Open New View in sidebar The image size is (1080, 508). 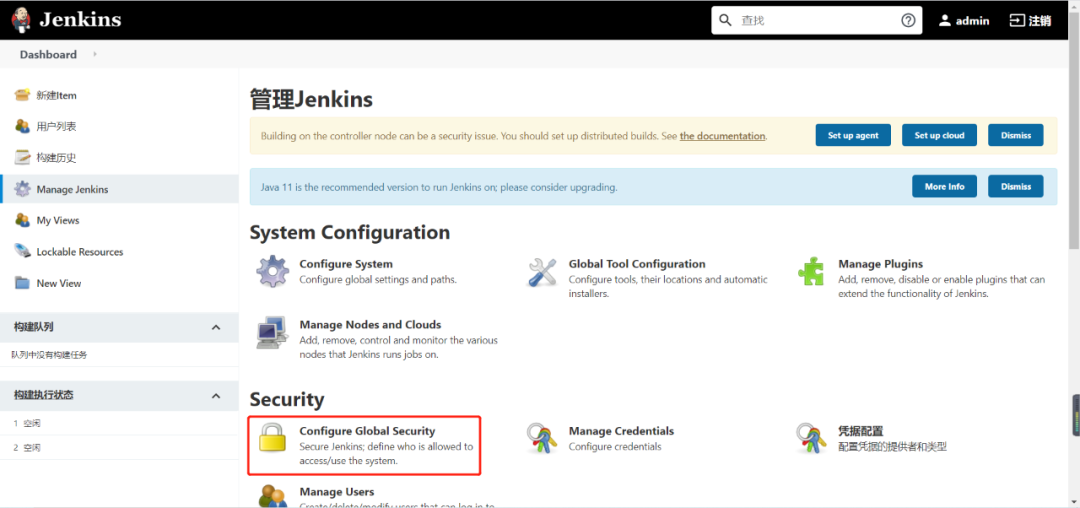point(59,283)
